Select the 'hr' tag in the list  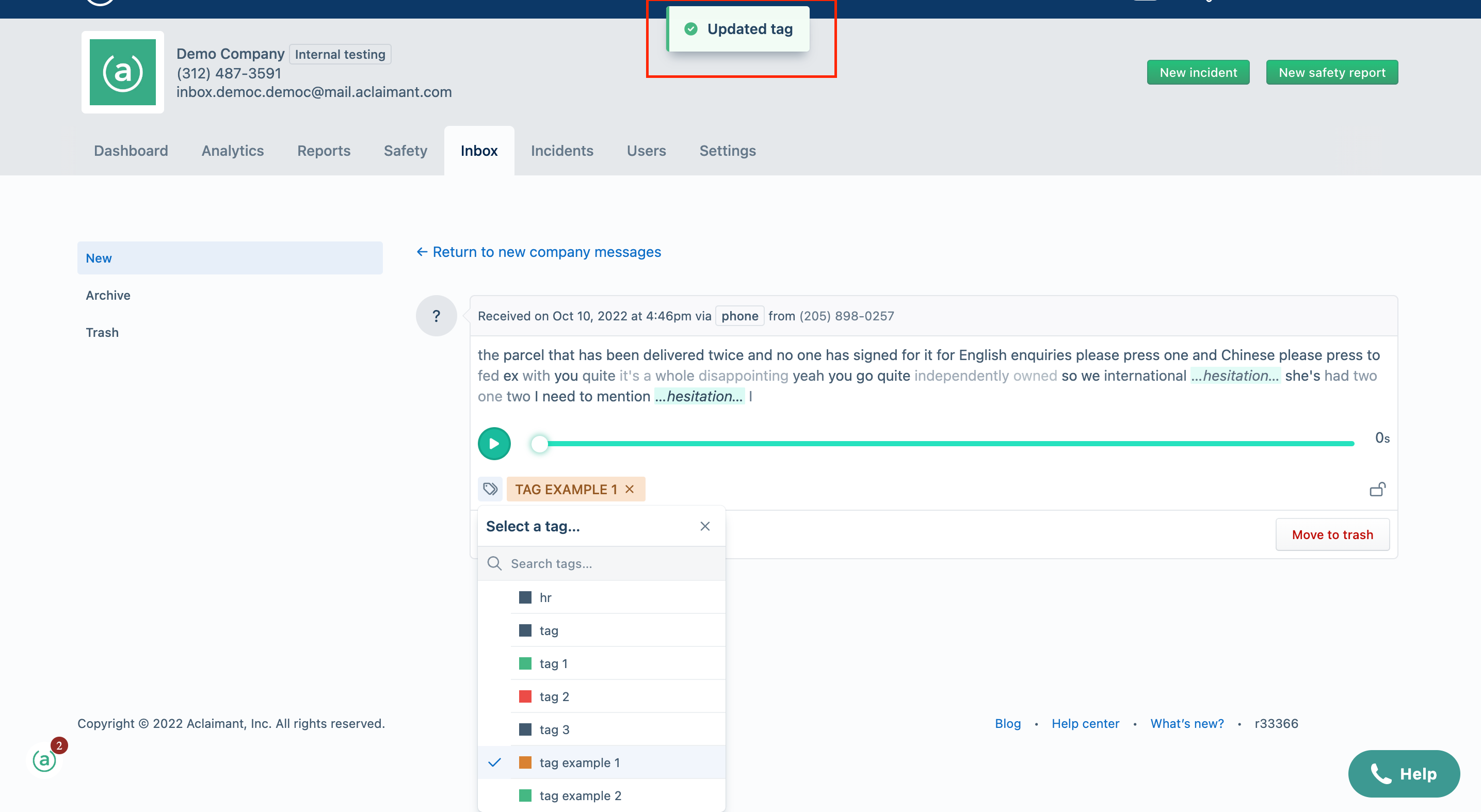click(544, 597)
